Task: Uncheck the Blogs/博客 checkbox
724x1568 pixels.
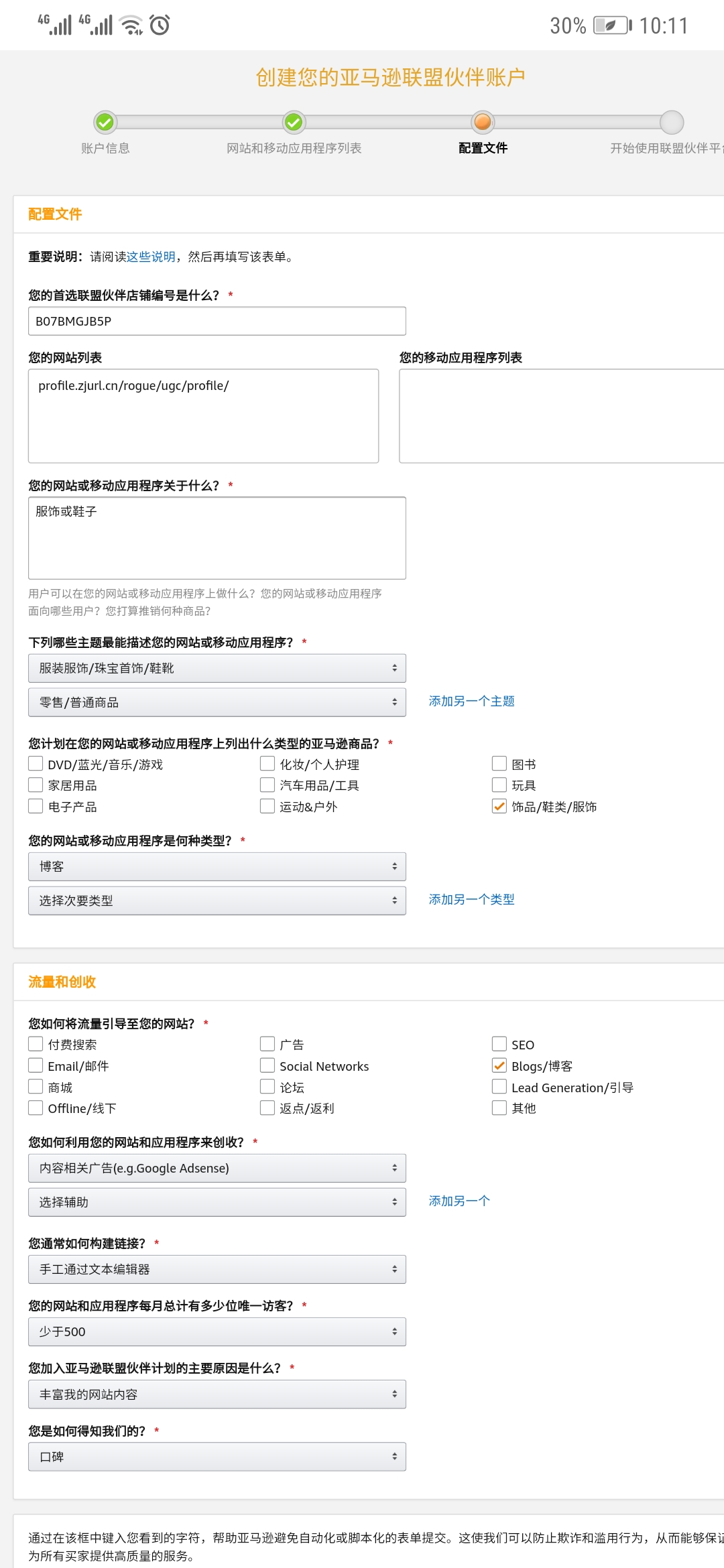Action: click(499, 1065)
